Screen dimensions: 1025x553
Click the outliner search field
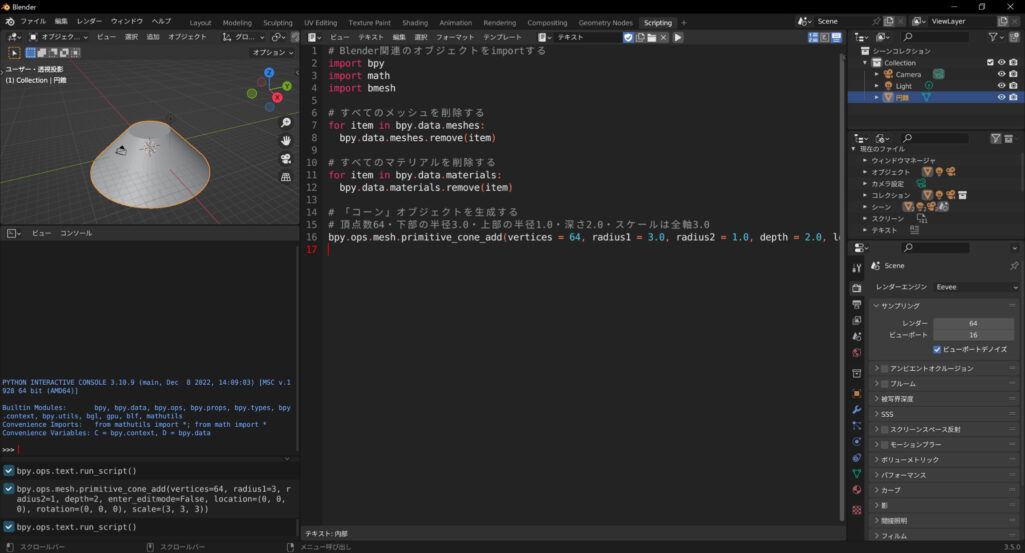[933, 37]
